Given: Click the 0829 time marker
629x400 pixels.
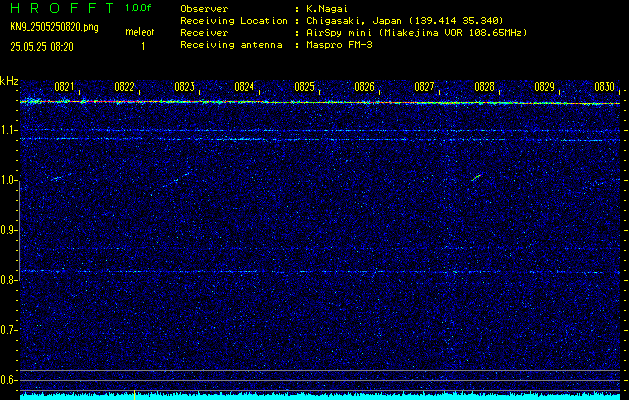Looking at the screenshot, I should pyautogui.click(x=544, y=87).
